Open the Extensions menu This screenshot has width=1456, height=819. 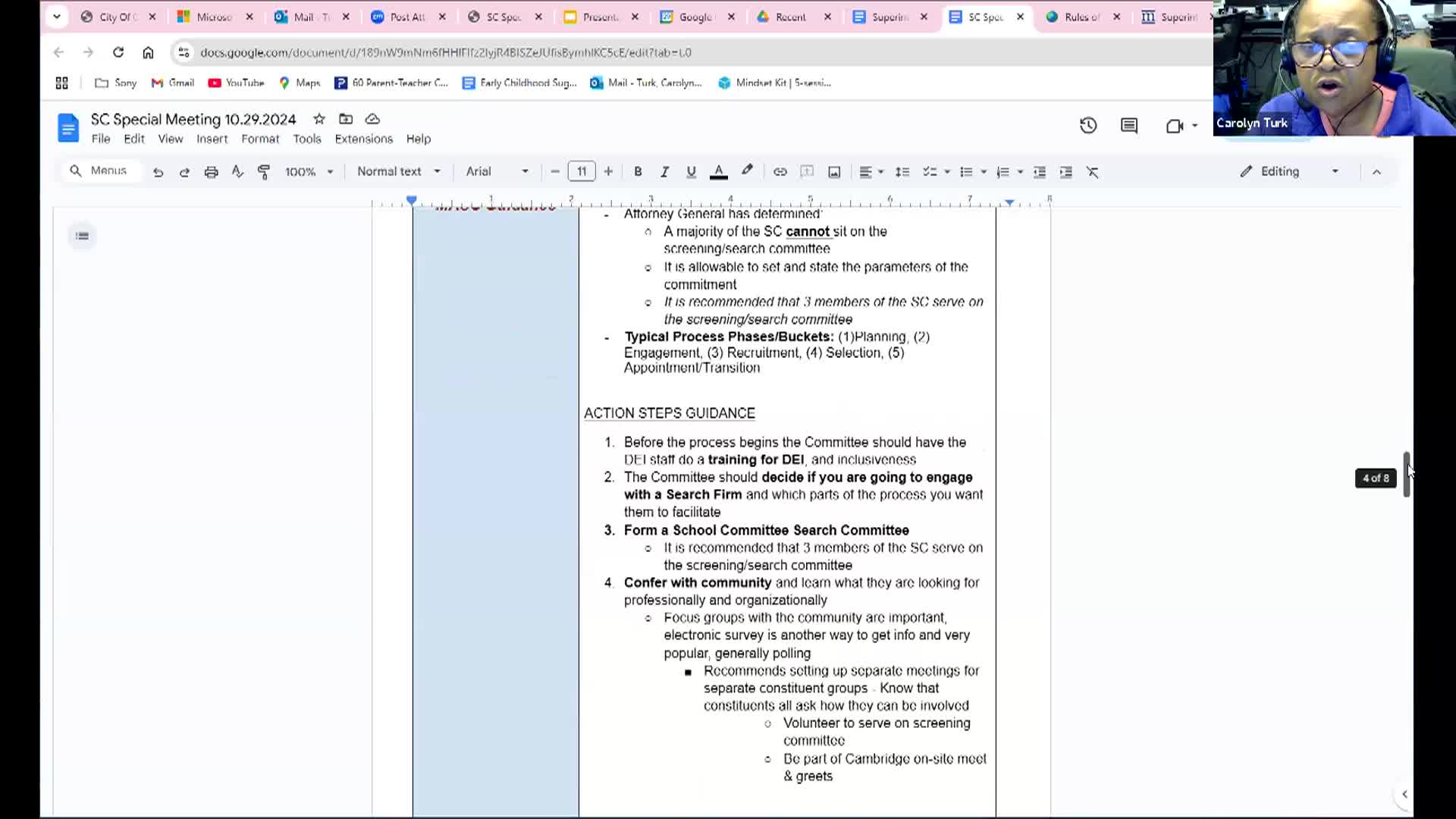[x=364, y=139]
